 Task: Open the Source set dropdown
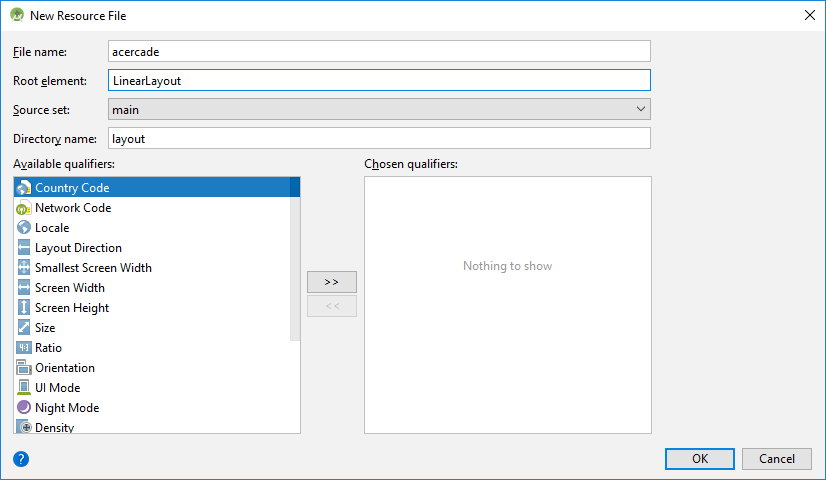[379, 109]
